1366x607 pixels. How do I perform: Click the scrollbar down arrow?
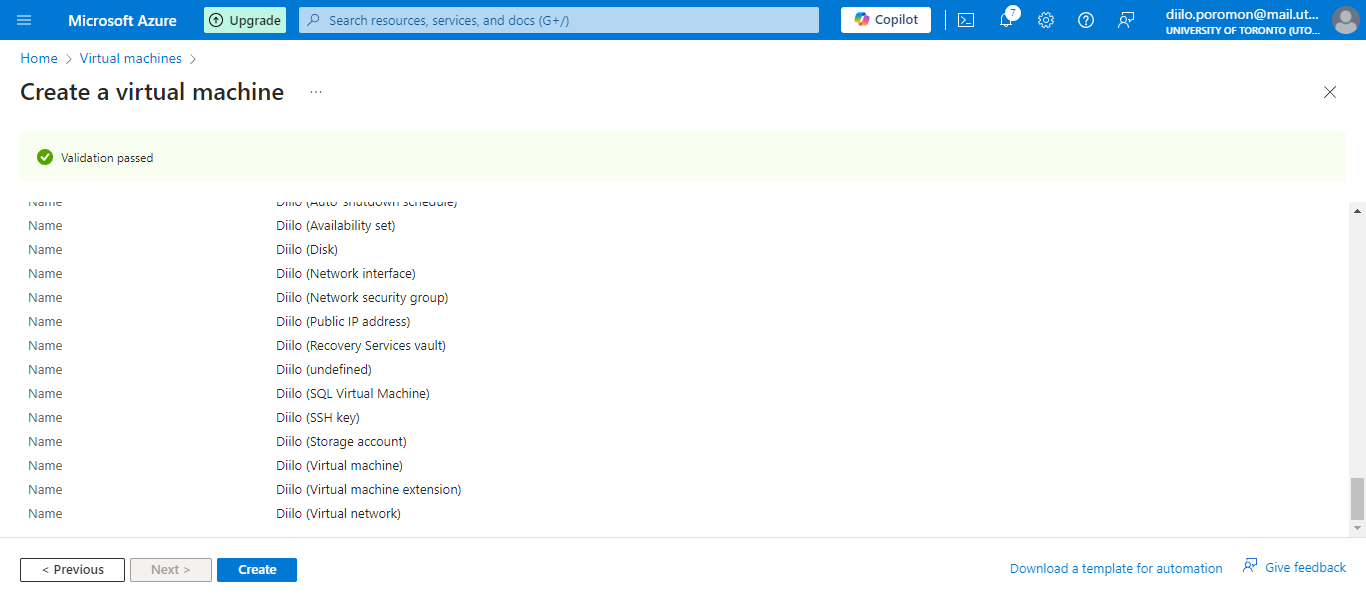click(x=1357, y=527)
